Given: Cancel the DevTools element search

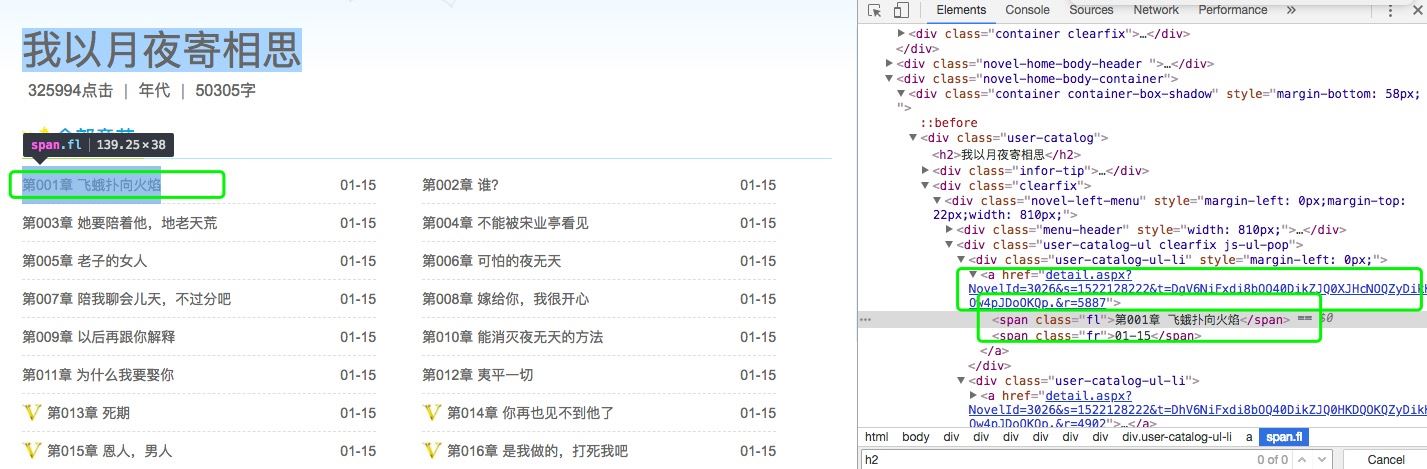Looking at the screenshot, I should 1385,460.
